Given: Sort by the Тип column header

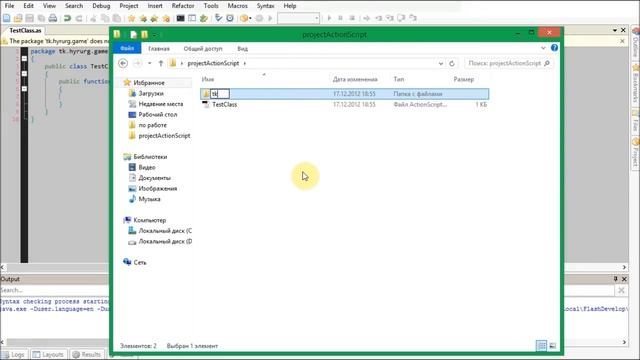Looking at the screenshot, I should (x=399, y=79).
